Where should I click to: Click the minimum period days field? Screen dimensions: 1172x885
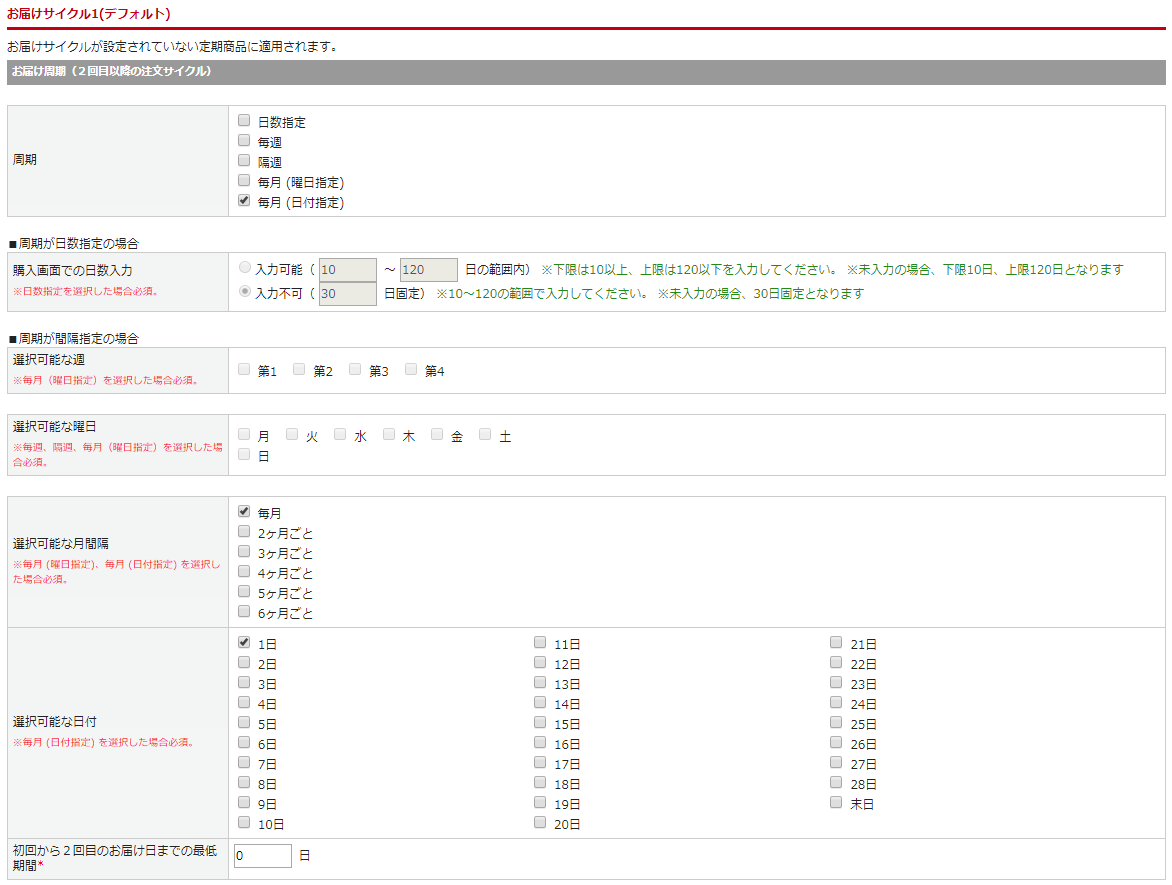[262, 856]
